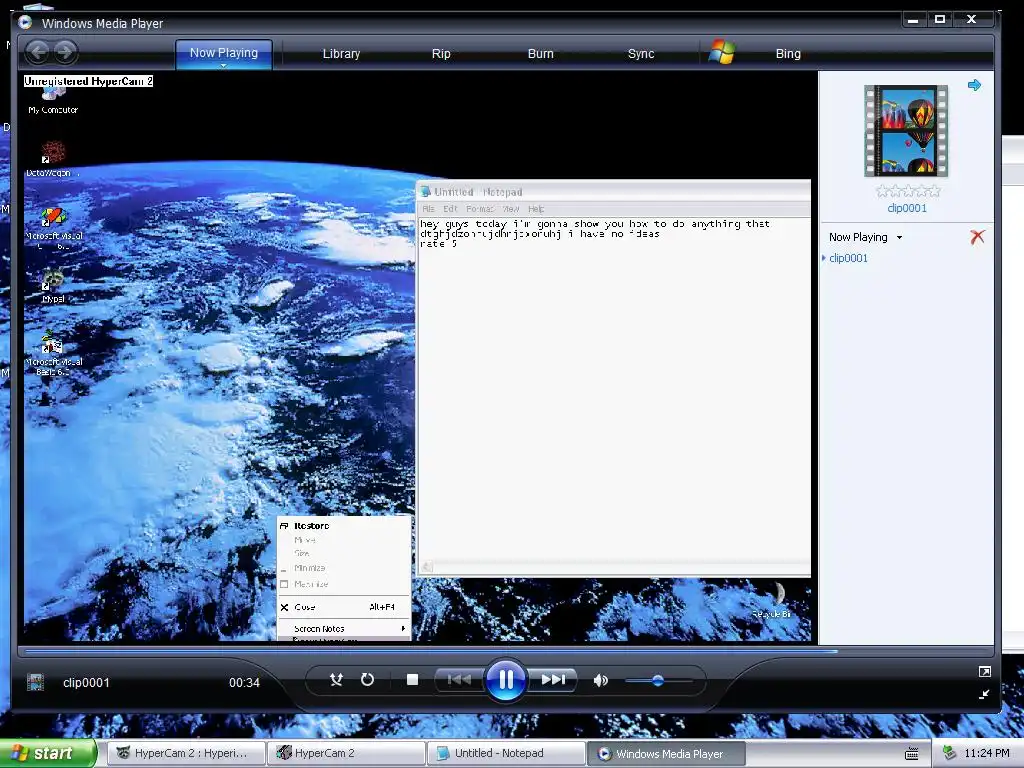This screenshot has width=1024, height=768.
Task: Click Windows Media Player taskbar button
Action: pyautogui.click(x=666, y=754)
